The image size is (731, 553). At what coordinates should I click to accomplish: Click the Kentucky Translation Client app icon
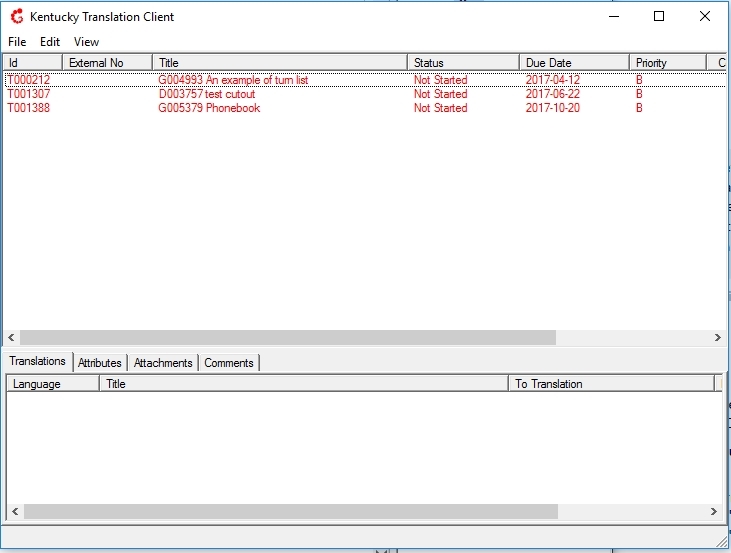click(16, 16)
